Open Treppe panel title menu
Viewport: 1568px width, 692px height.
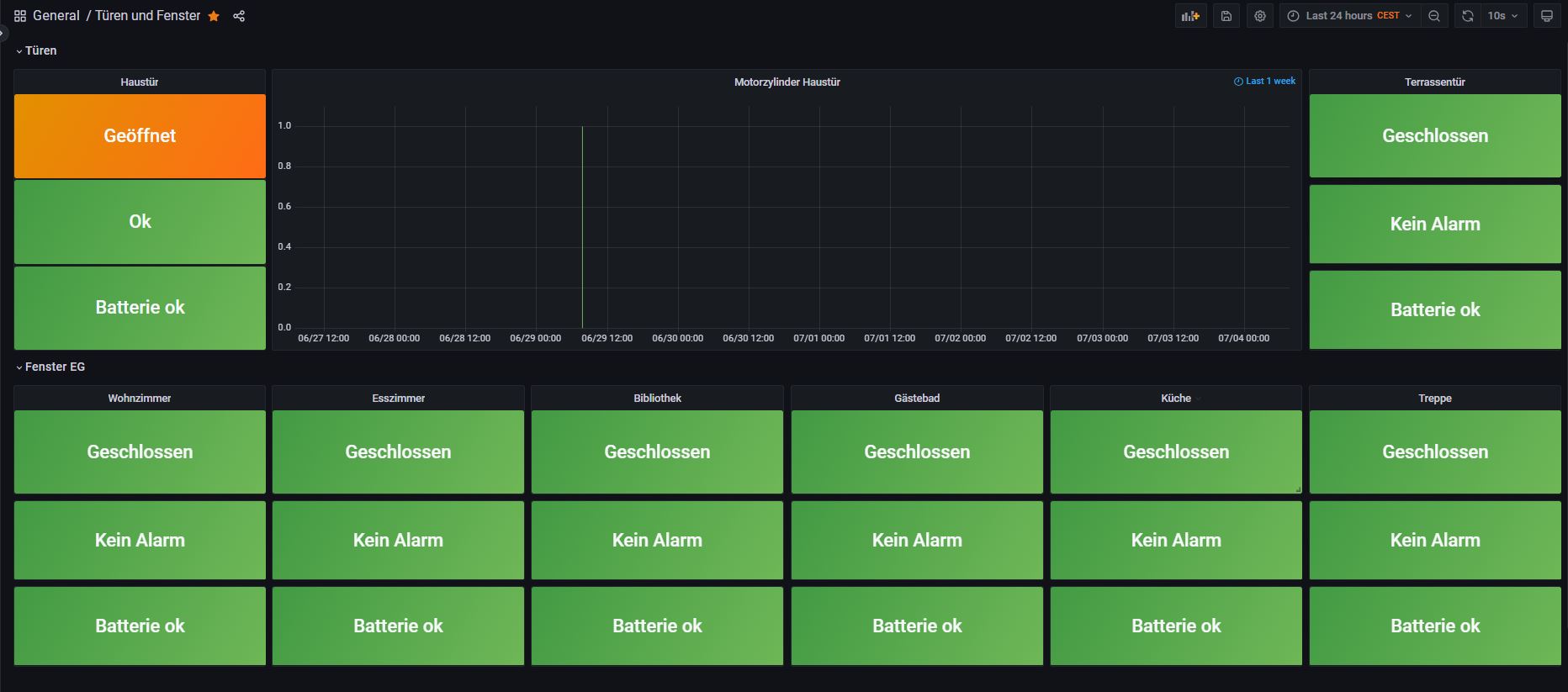point(1435,398)
